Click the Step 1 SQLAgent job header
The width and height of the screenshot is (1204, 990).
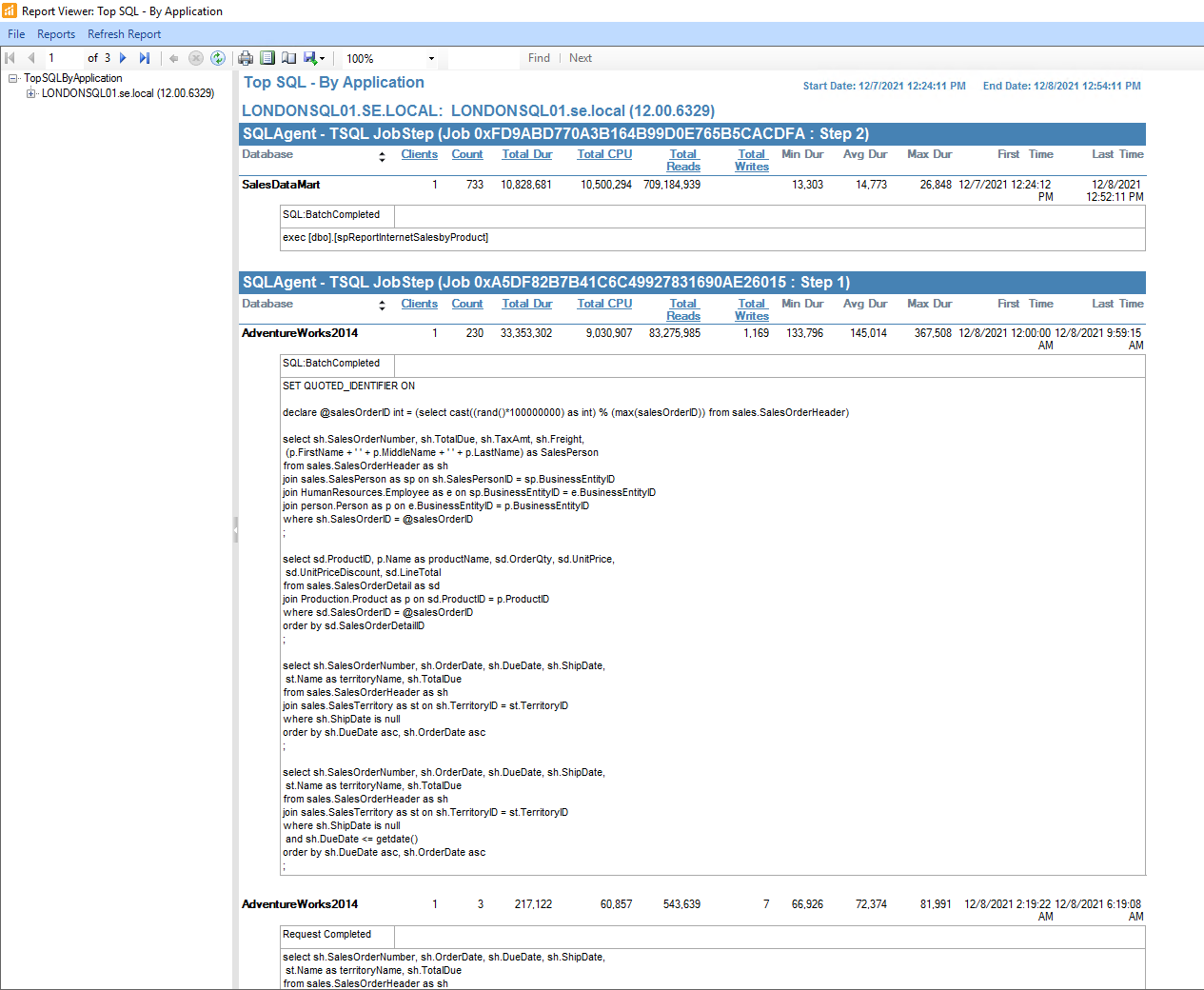tap(692, 282)
